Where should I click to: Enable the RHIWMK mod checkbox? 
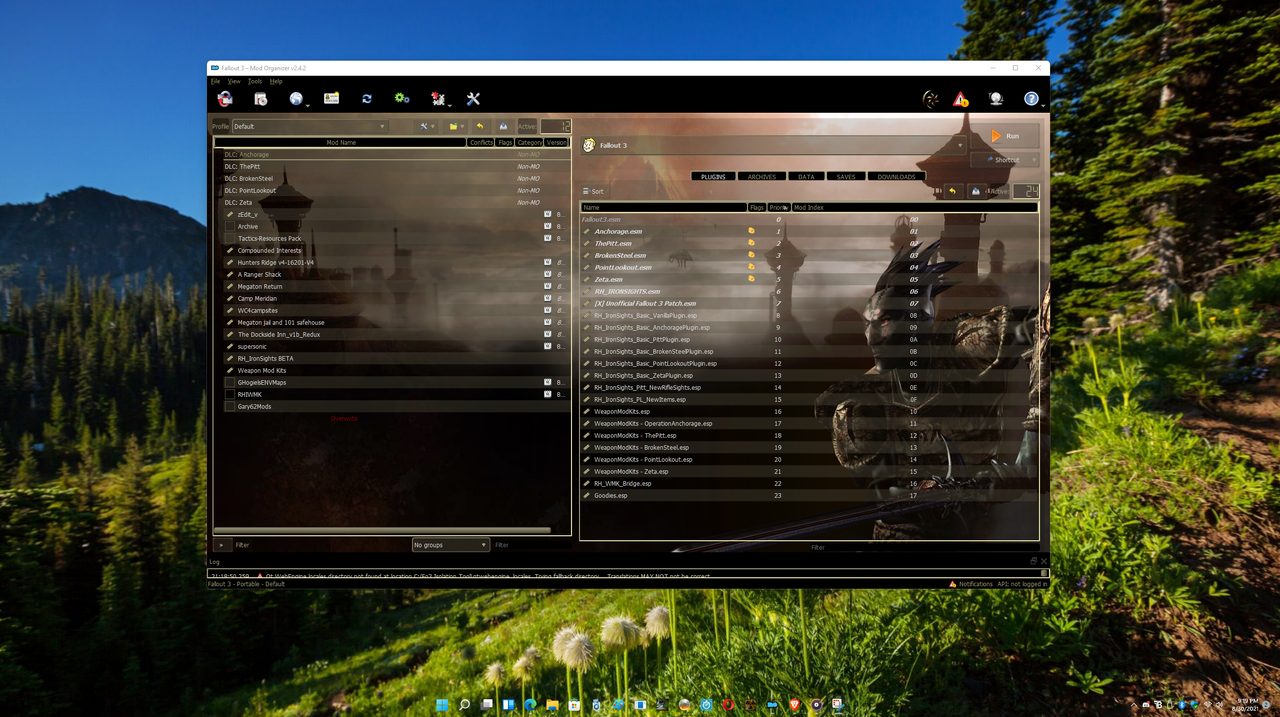pyautogui.click(x=230, y=394)
